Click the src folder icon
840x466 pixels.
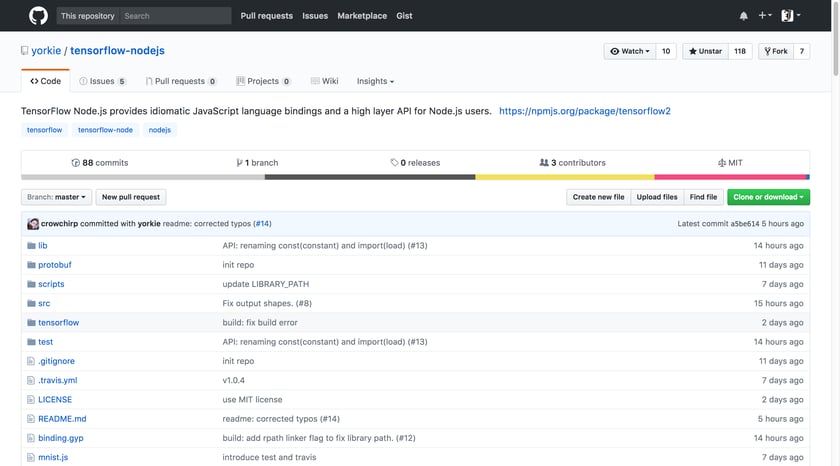coord(31,304)
